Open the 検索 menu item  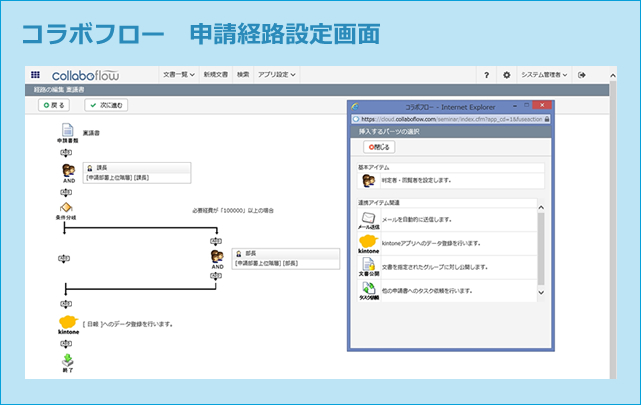click(243, 75)
